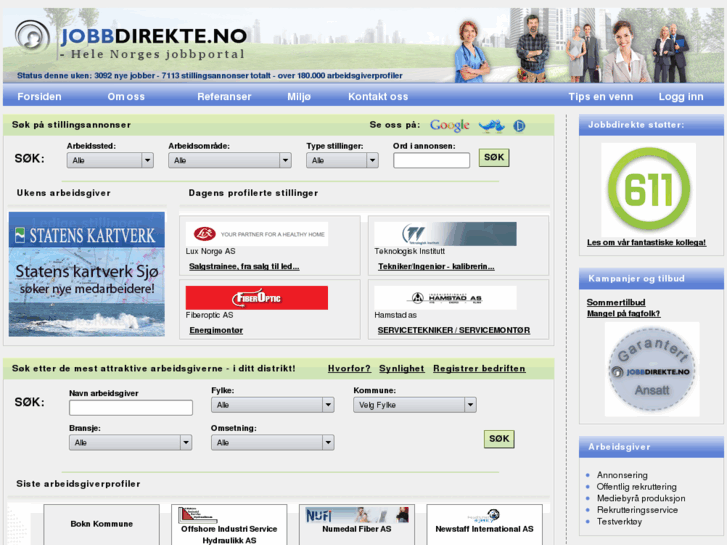Click the Hvorfor? link
Screen dimensions: 727x545
[x=349, y=368]
